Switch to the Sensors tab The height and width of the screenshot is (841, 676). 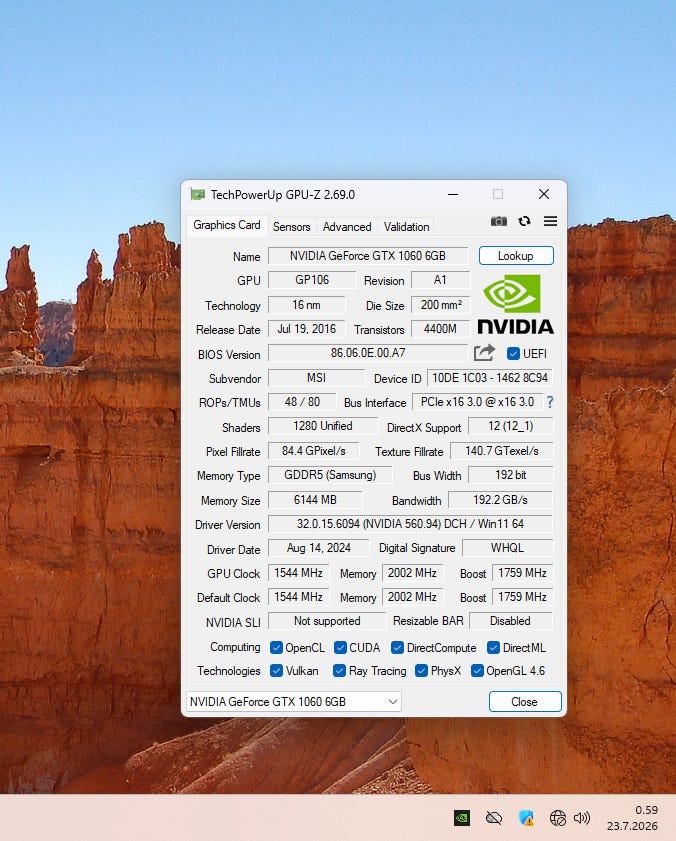coord(291,227)
